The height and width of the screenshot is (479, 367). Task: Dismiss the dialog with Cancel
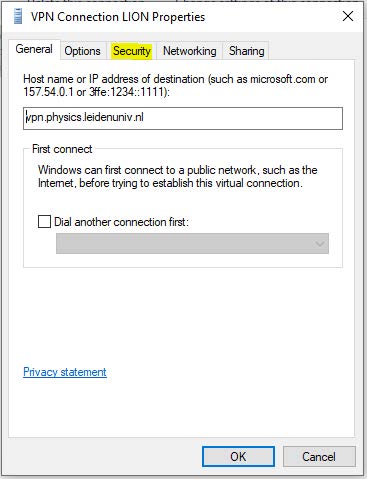point(319,456)
